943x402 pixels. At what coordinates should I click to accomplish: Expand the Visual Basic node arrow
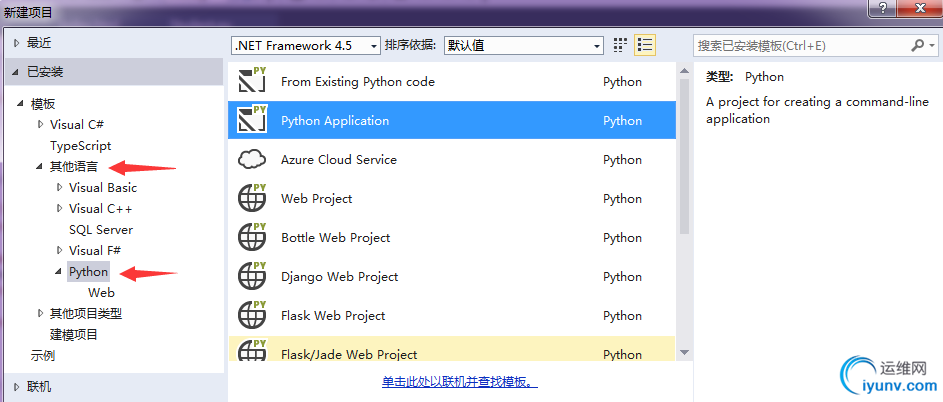(60, 188)
